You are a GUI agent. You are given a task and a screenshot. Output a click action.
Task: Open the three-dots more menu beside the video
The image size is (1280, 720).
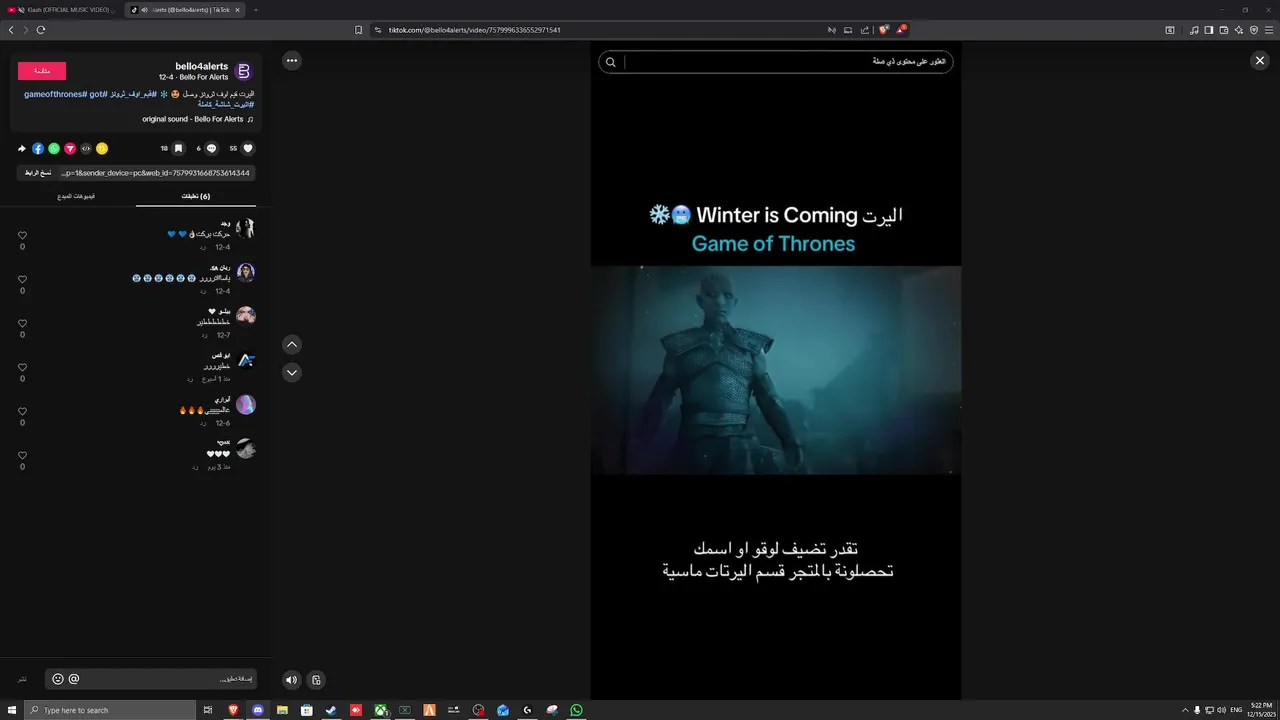pyautogui.click(x=292, y=61)
